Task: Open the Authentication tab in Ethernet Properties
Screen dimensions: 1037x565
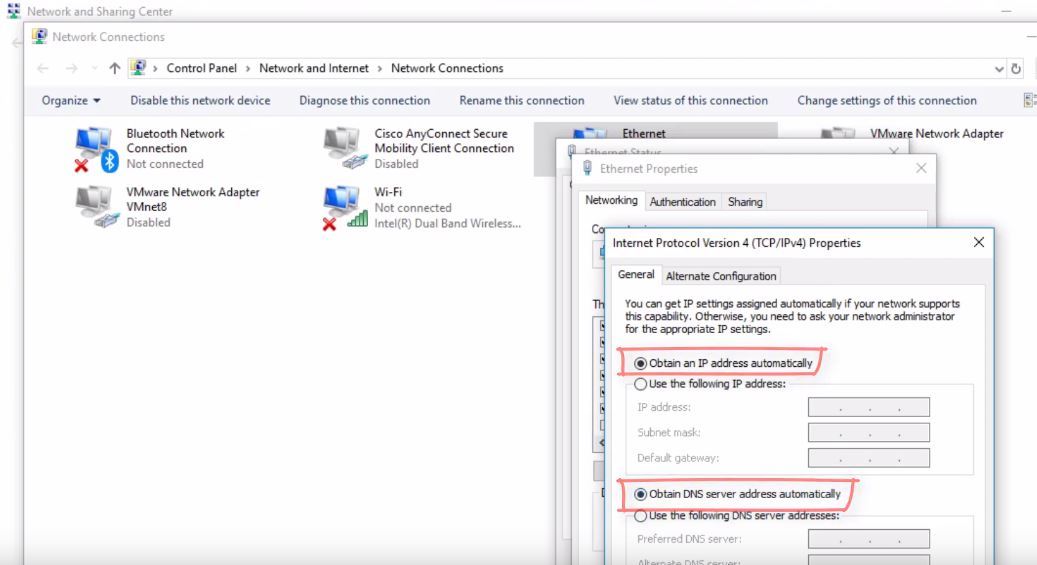Action: pyautogui.click(x=682, y=202)
